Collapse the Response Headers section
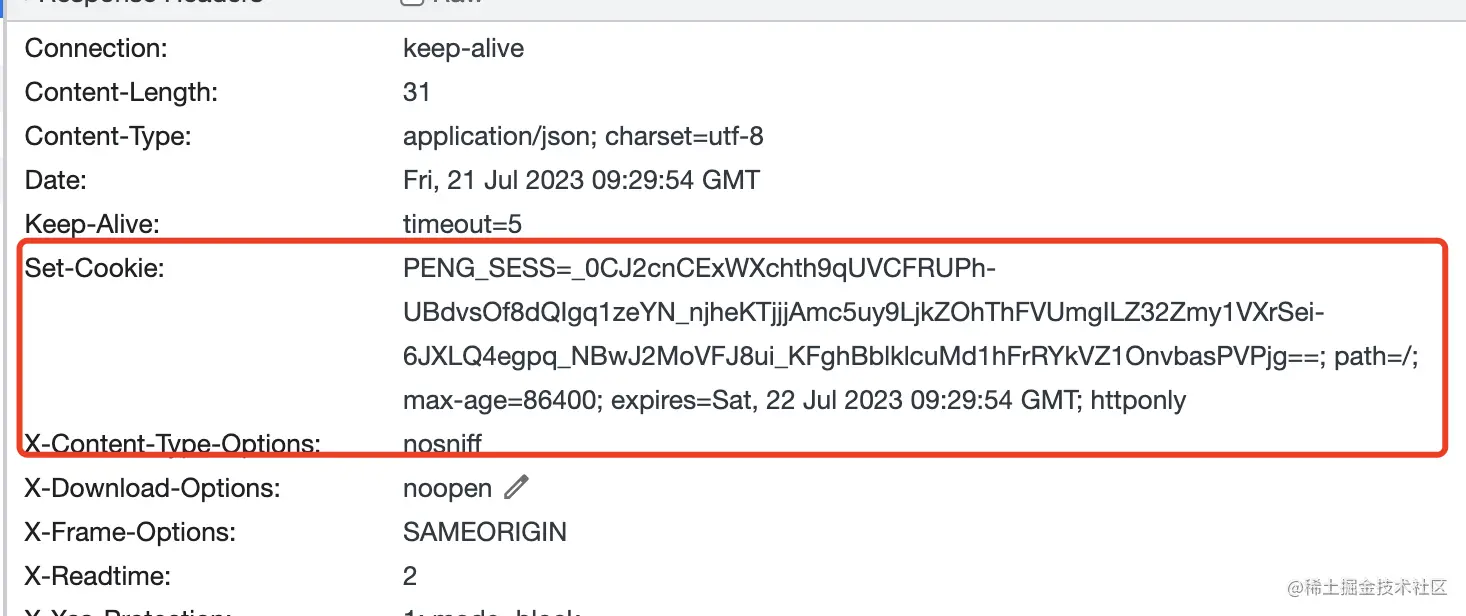 pos(150,3)
